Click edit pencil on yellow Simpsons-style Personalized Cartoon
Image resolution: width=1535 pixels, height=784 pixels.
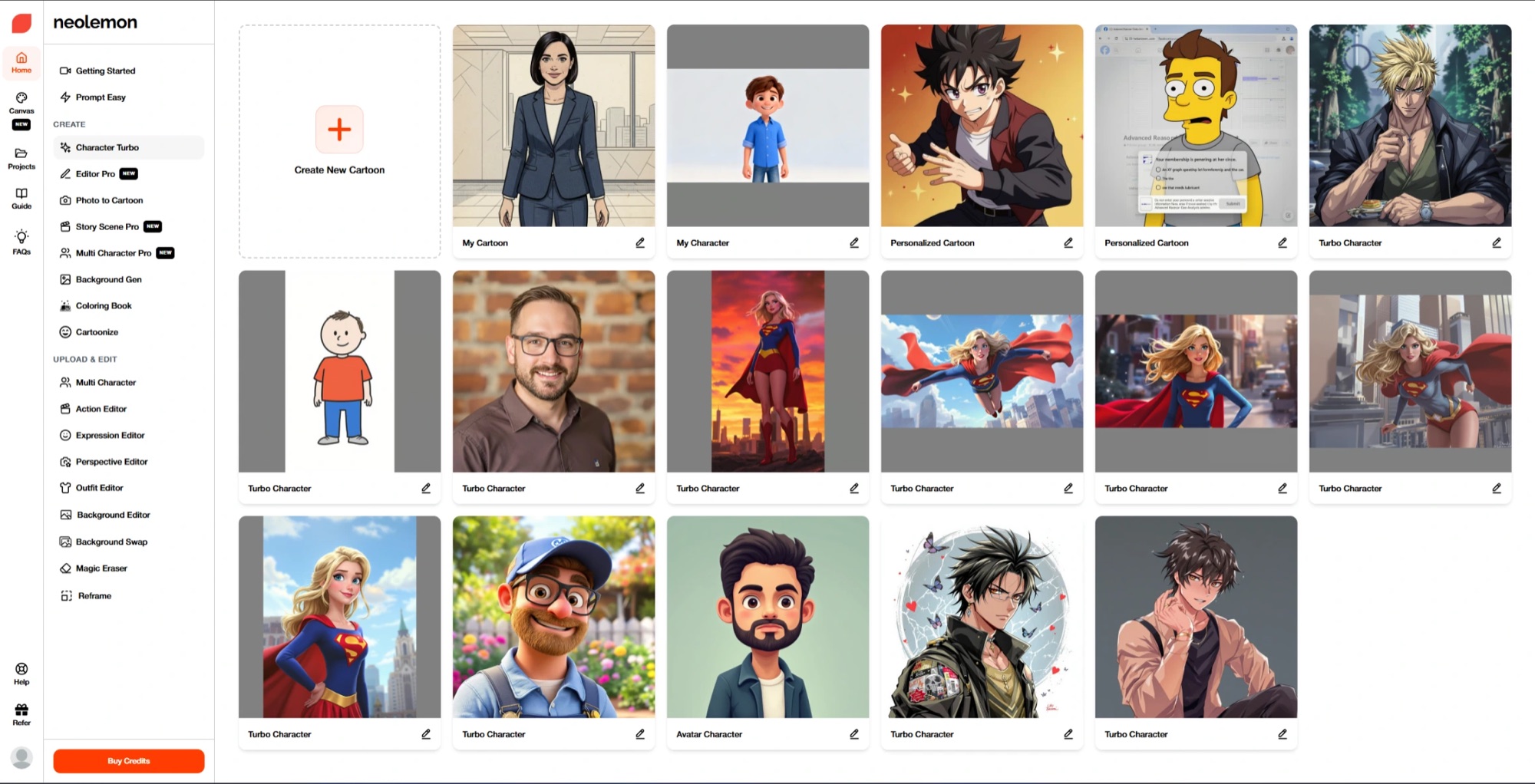(x=1282, y=242)
